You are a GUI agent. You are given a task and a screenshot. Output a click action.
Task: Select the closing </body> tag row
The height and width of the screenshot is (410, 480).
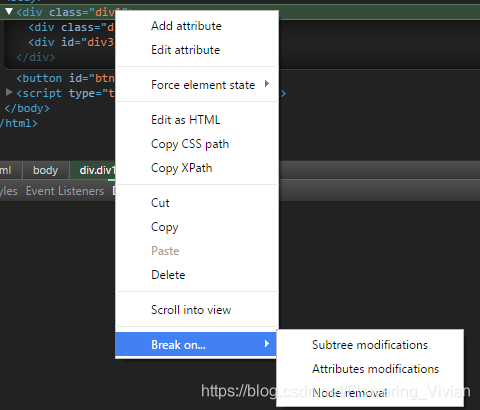27,108
